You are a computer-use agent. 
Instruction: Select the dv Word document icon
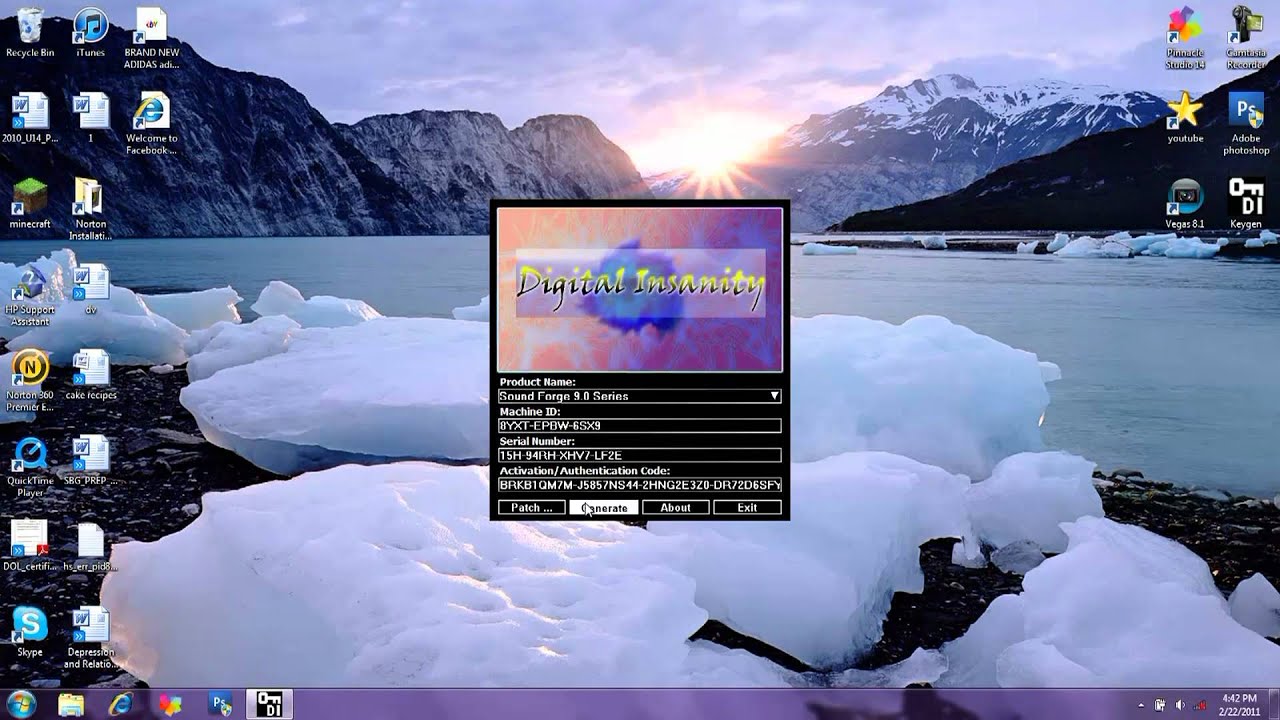pos(90,290)
